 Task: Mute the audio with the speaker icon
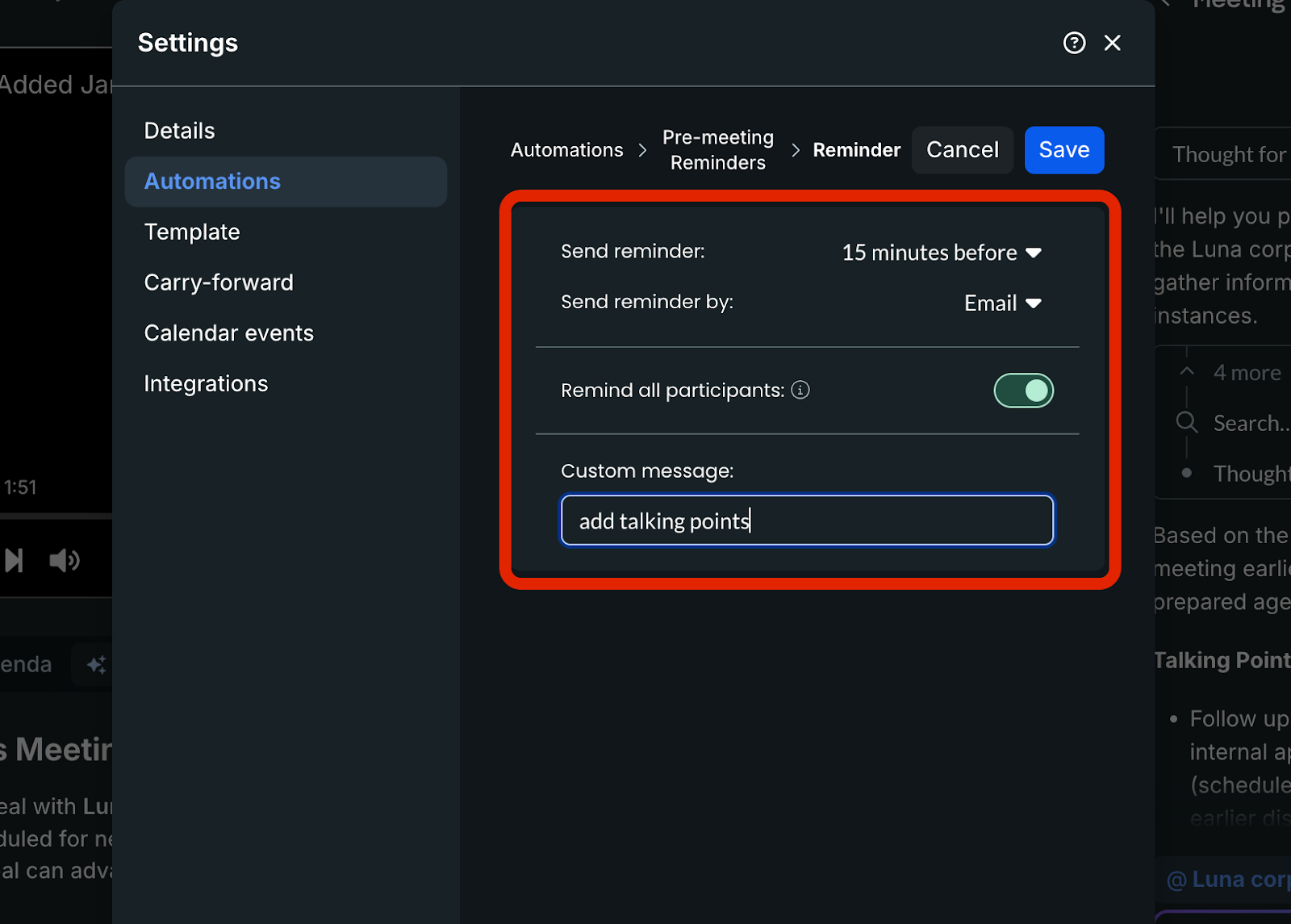[65, 560]
